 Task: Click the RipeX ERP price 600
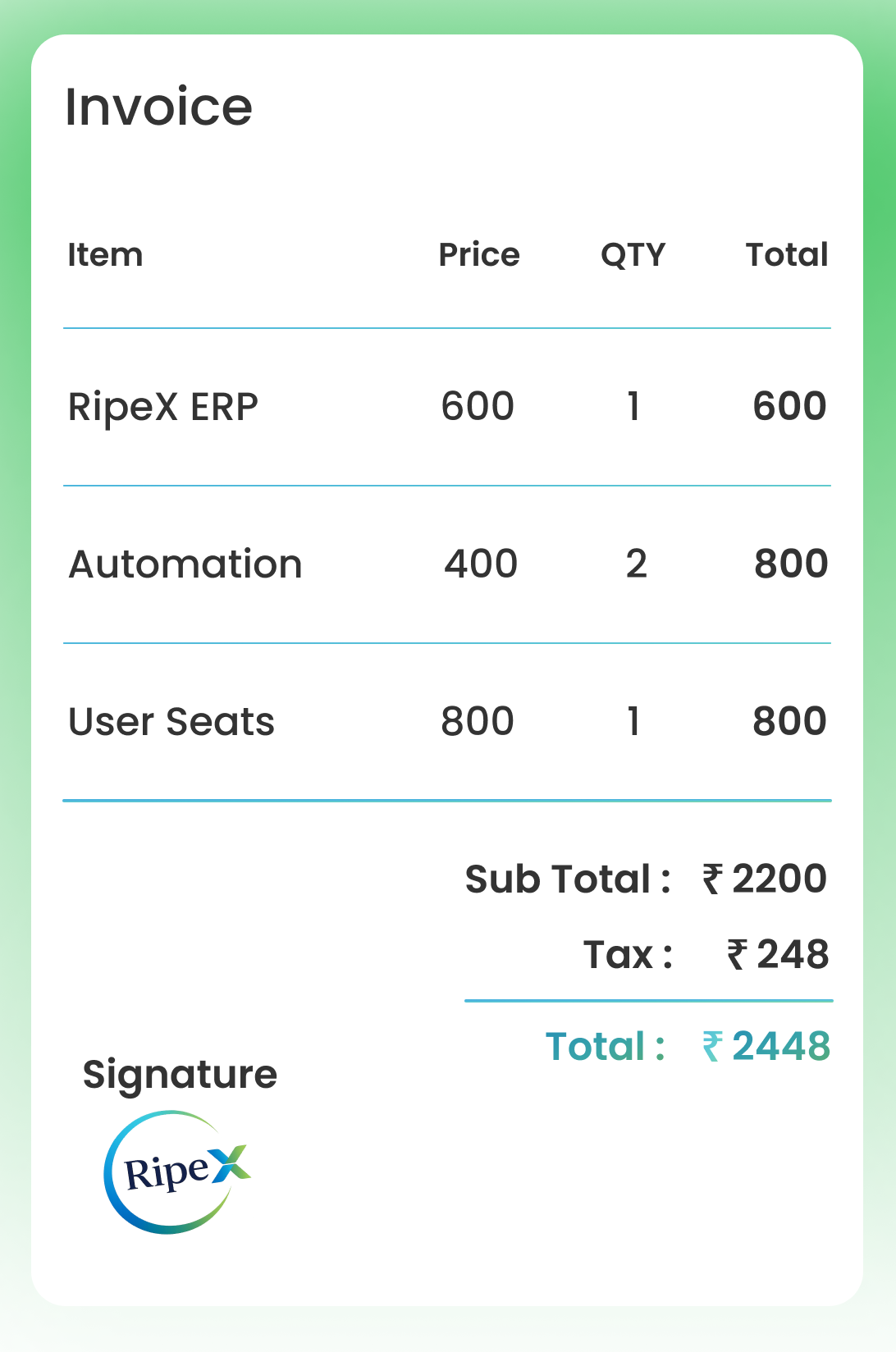[x=478, y=407]
